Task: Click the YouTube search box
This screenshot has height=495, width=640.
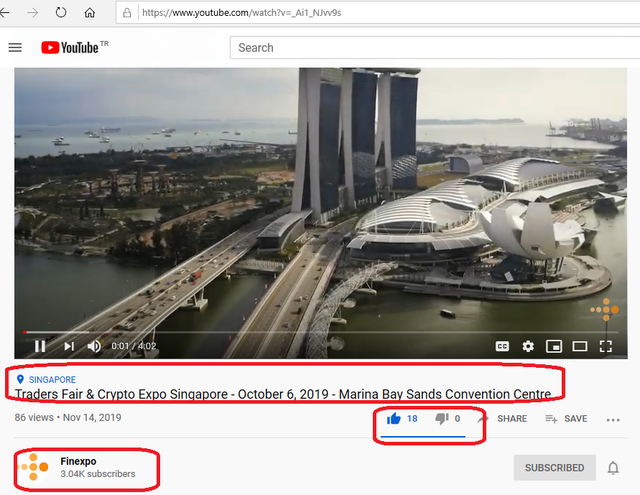Action: [435, 48]
